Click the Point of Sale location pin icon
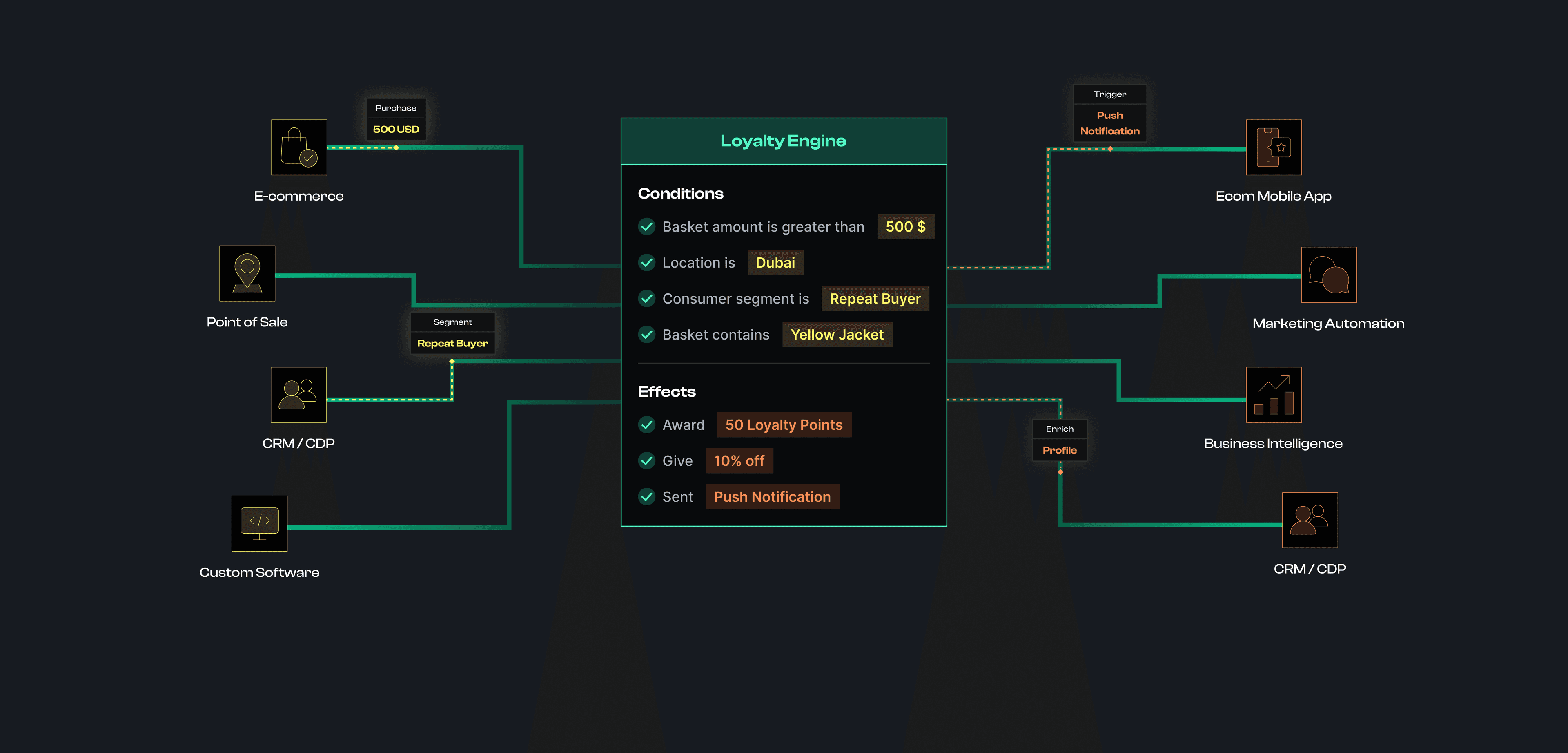1568x753 pixels. click(247, 273)
